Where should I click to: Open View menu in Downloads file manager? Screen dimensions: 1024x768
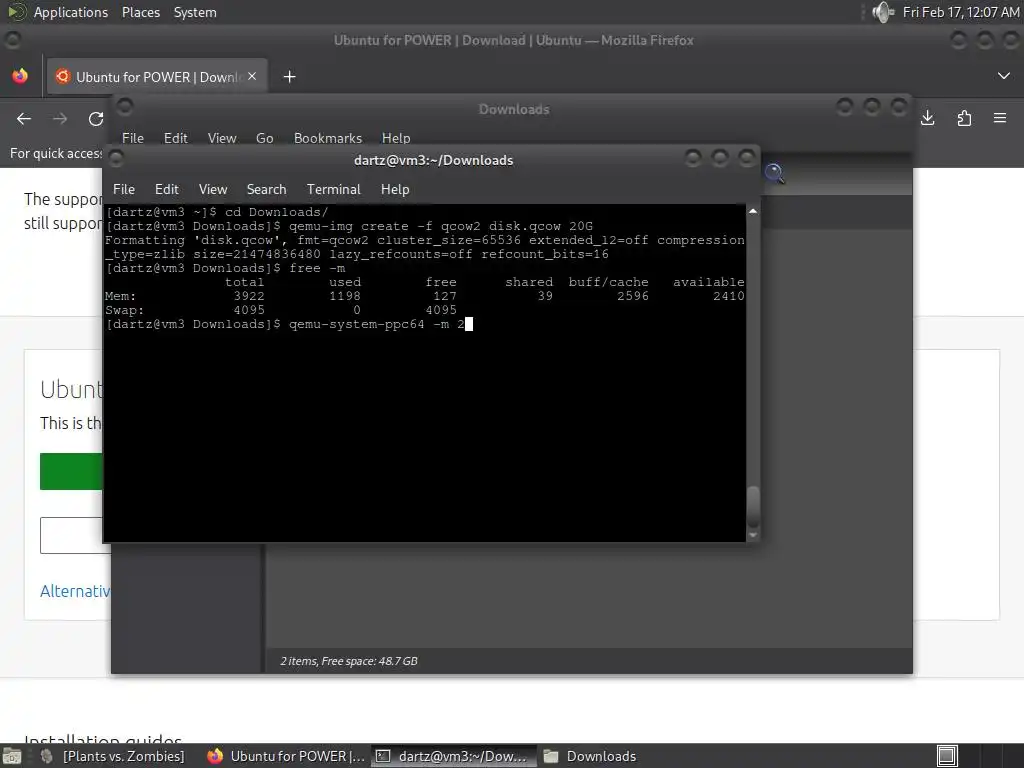(222, 138)
